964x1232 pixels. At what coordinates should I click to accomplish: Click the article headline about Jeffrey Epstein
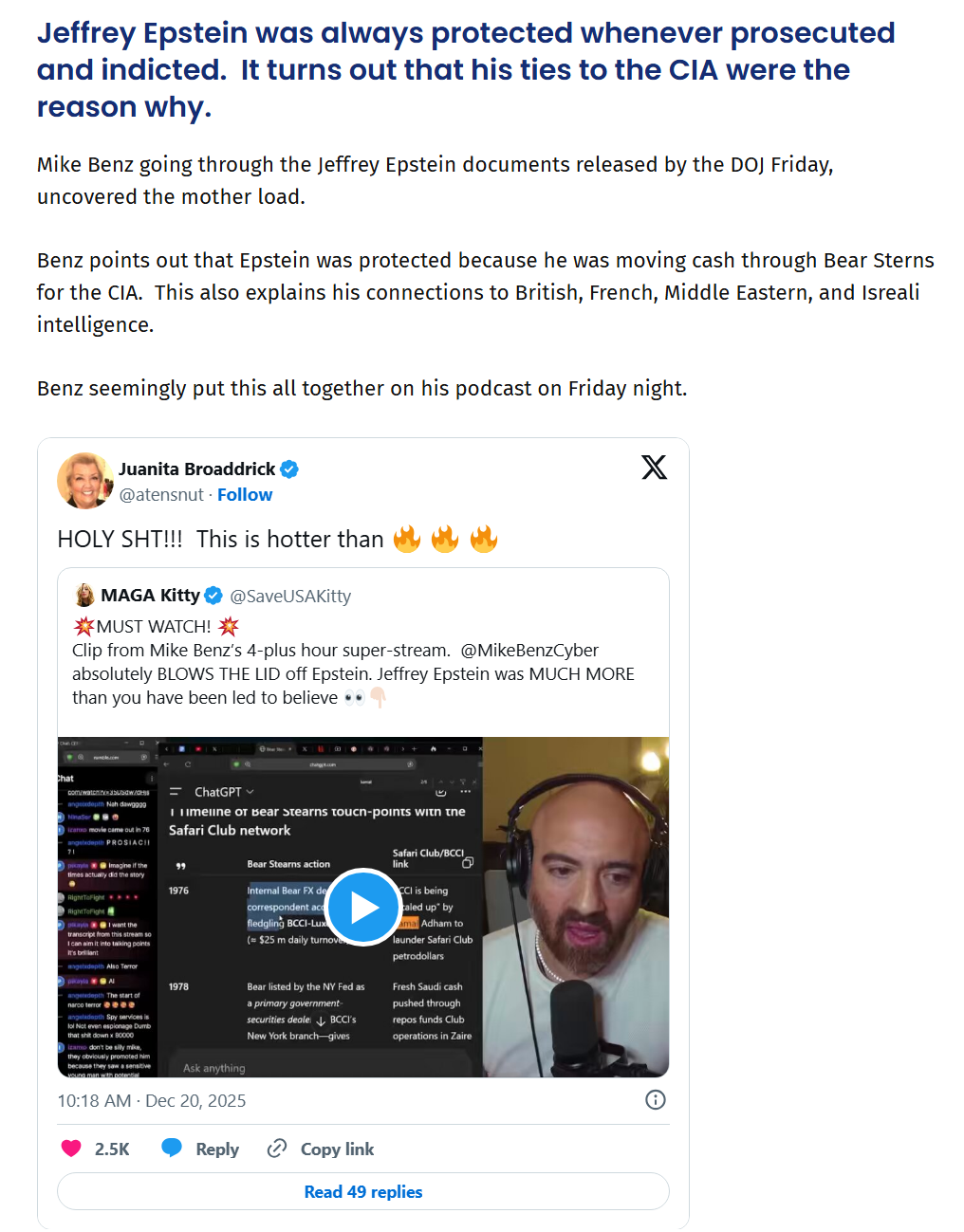pyautogui.click(x=466, y=70)
